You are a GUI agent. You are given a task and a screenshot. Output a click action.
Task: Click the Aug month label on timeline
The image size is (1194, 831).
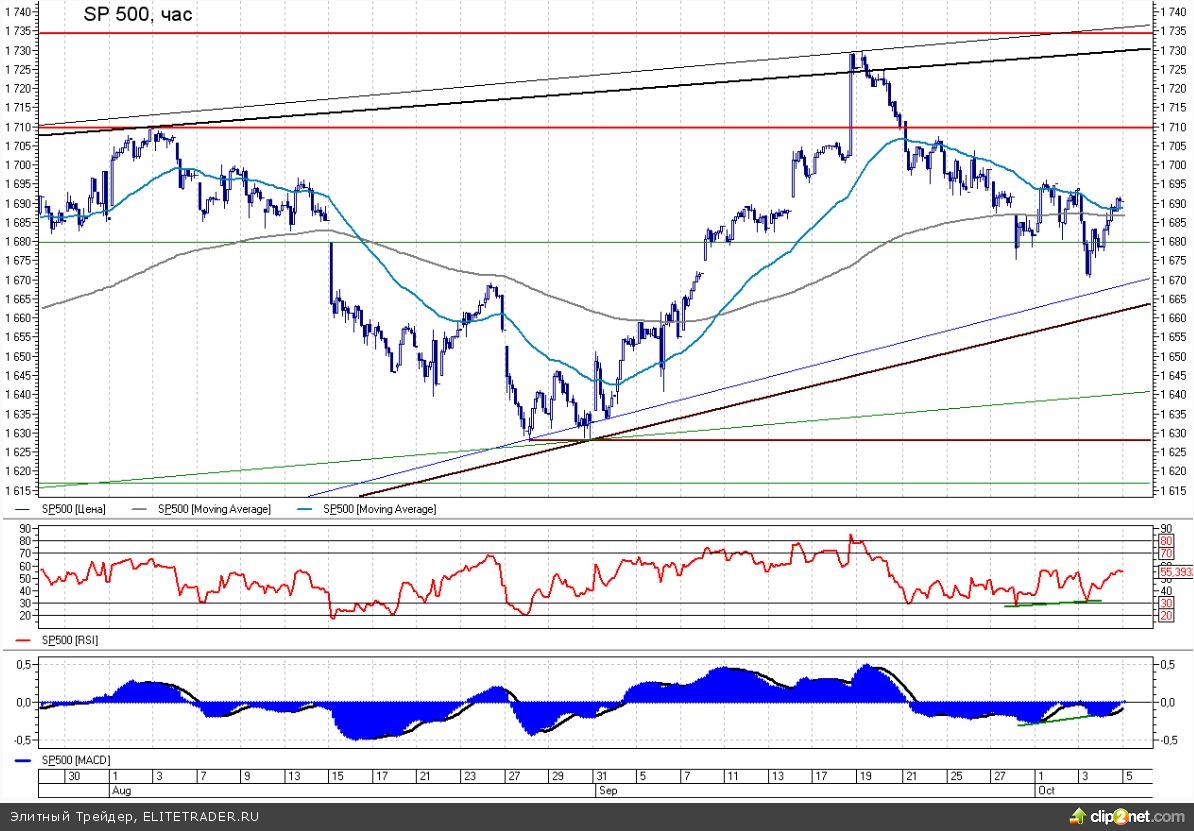[122, 789]
